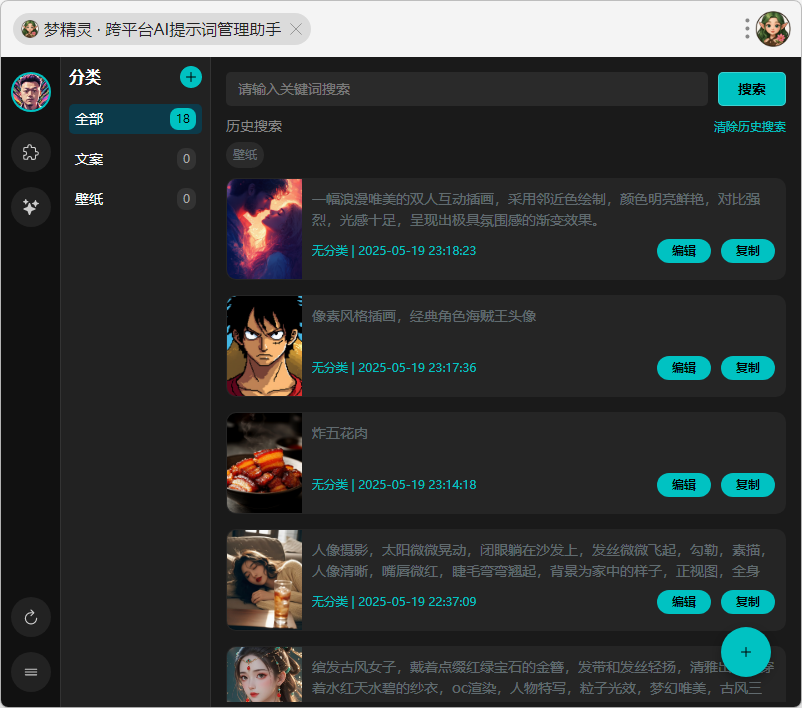The image size is (802, 708).
Task: Click the 全部 count badge 18
Action: point(183,119)
